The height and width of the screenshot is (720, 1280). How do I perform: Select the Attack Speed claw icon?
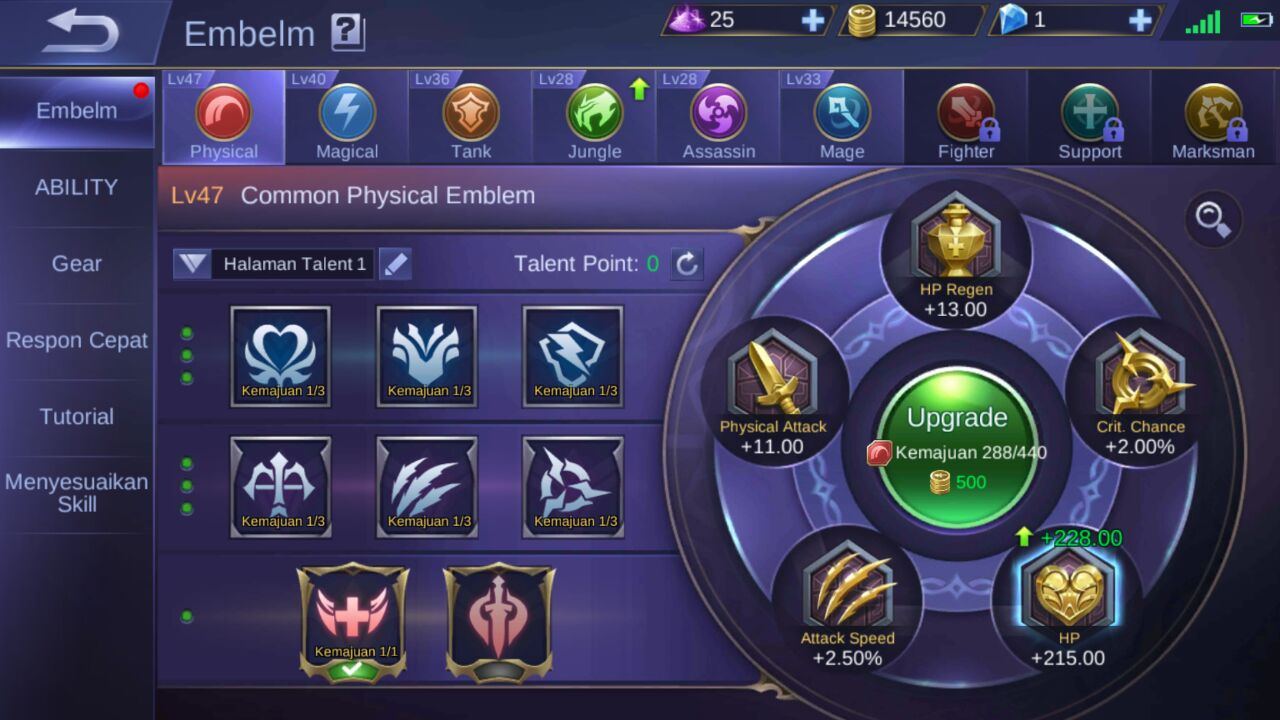point(848,584)
